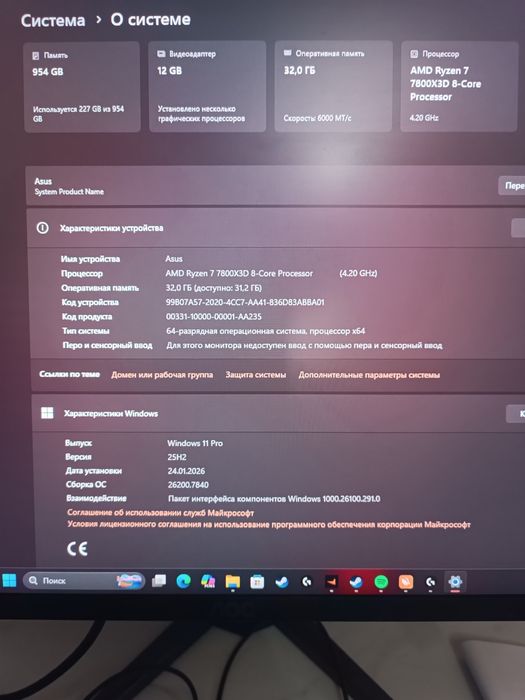Click the search magnifier icon in taskbar
Screen dimensions: 525x700
point(33,580)
